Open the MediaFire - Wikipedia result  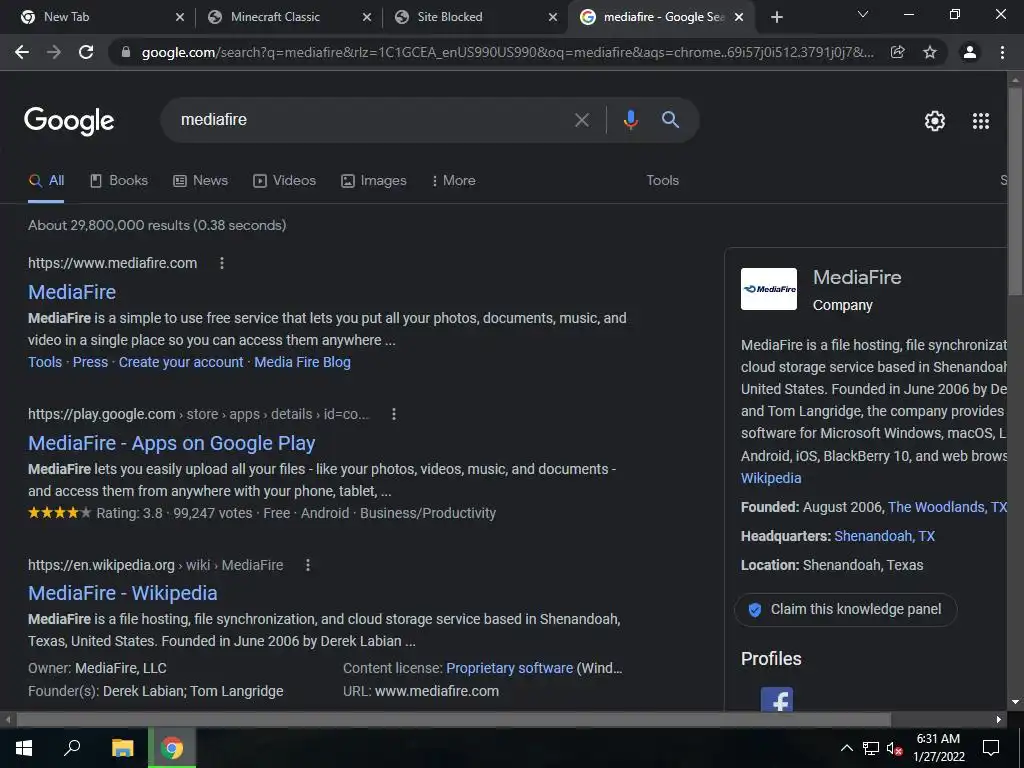point(123,593)
